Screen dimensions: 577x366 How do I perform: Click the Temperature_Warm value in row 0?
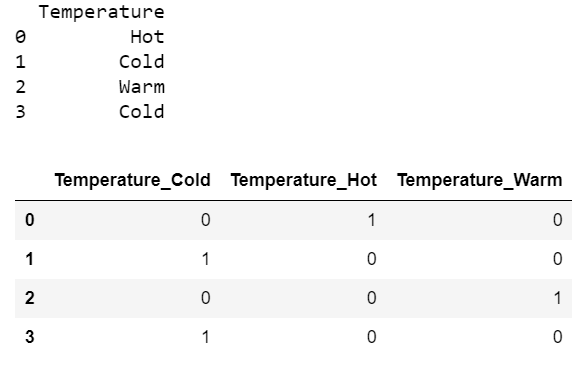point(557,220)
